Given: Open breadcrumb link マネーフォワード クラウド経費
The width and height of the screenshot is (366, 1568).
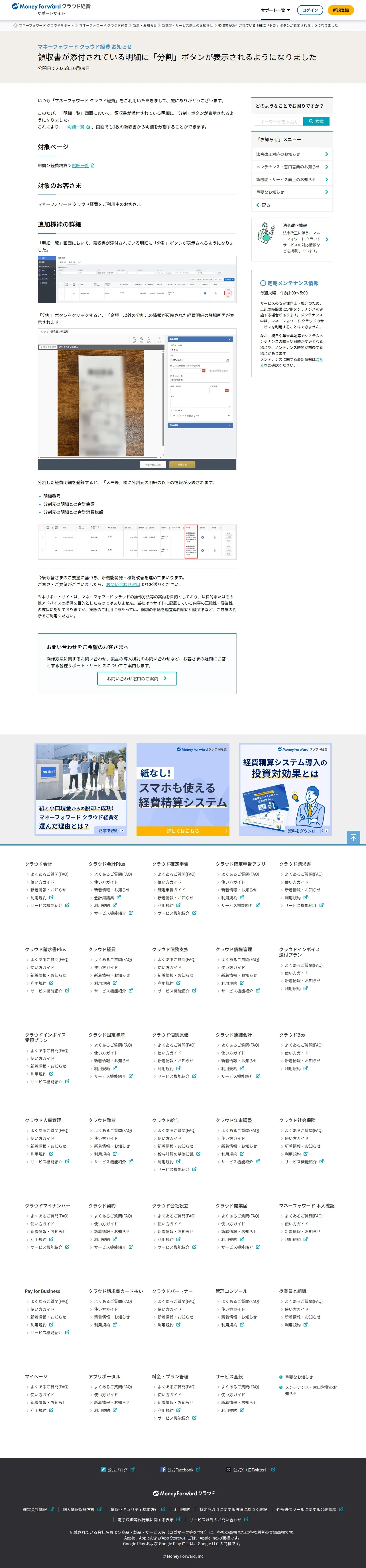Looking at the screenshot, I should click(103, 26).
